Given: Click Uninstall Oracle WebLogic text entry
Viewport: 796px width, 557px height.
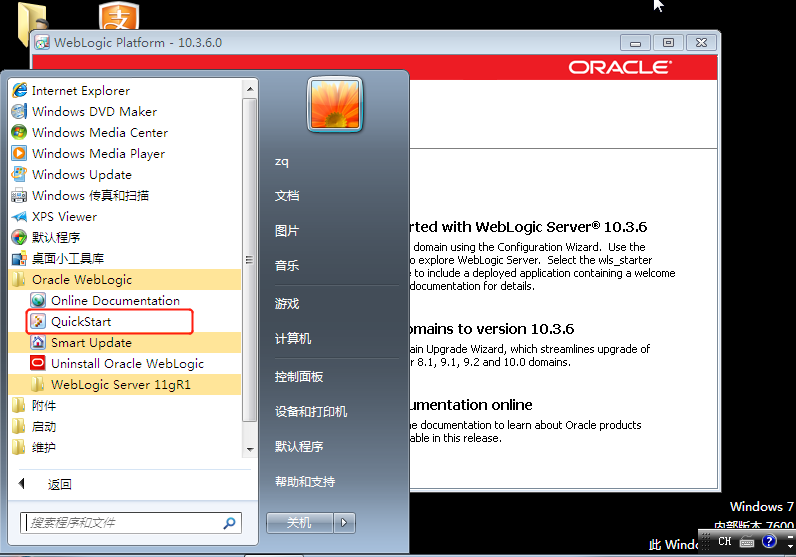Looking at the screenshot, I should pyautogui.click(x=127, y=364).
